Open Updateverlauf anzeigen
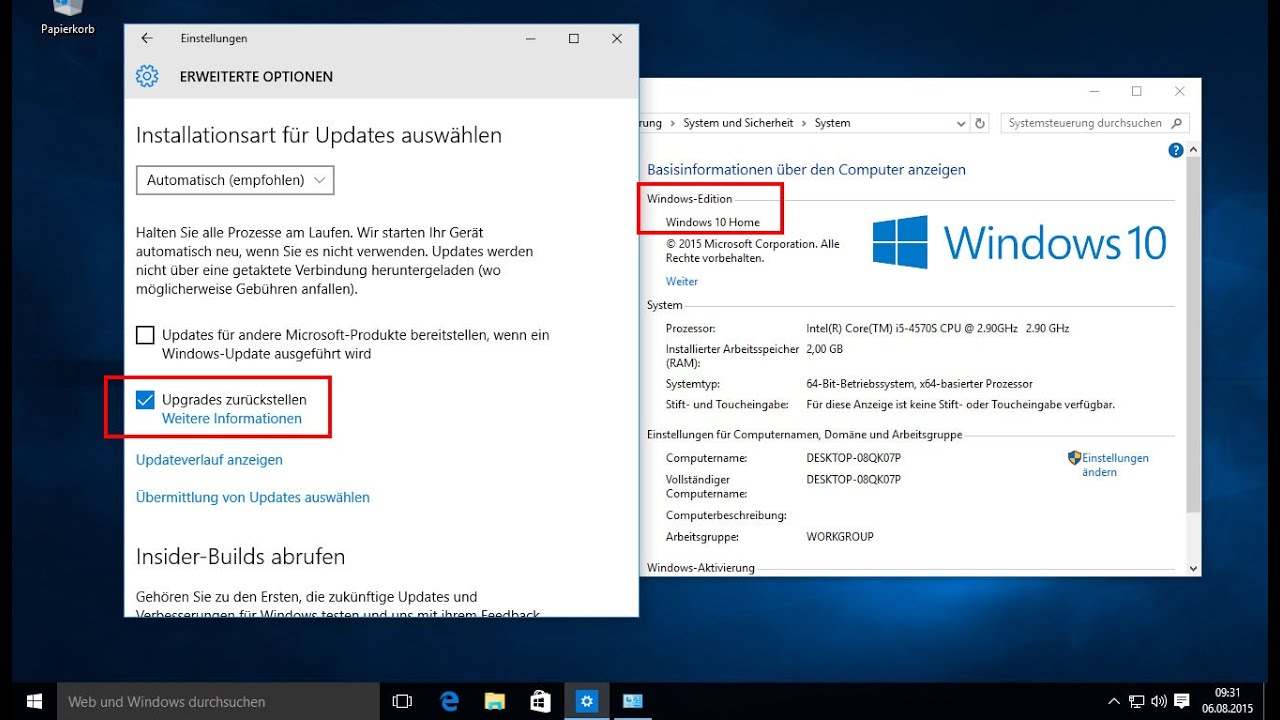The width and height of the screenshot is (1280, 720). tap(209, 460)
